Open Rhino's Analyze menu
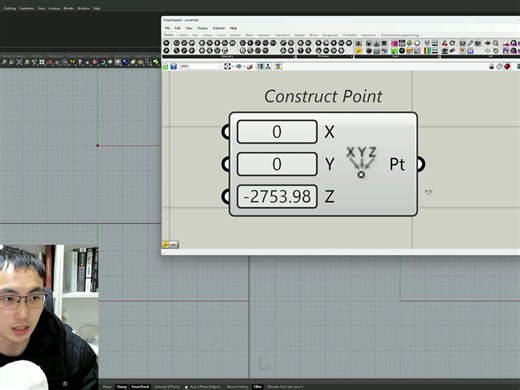520x390 pixels. (x=54, y=8)
